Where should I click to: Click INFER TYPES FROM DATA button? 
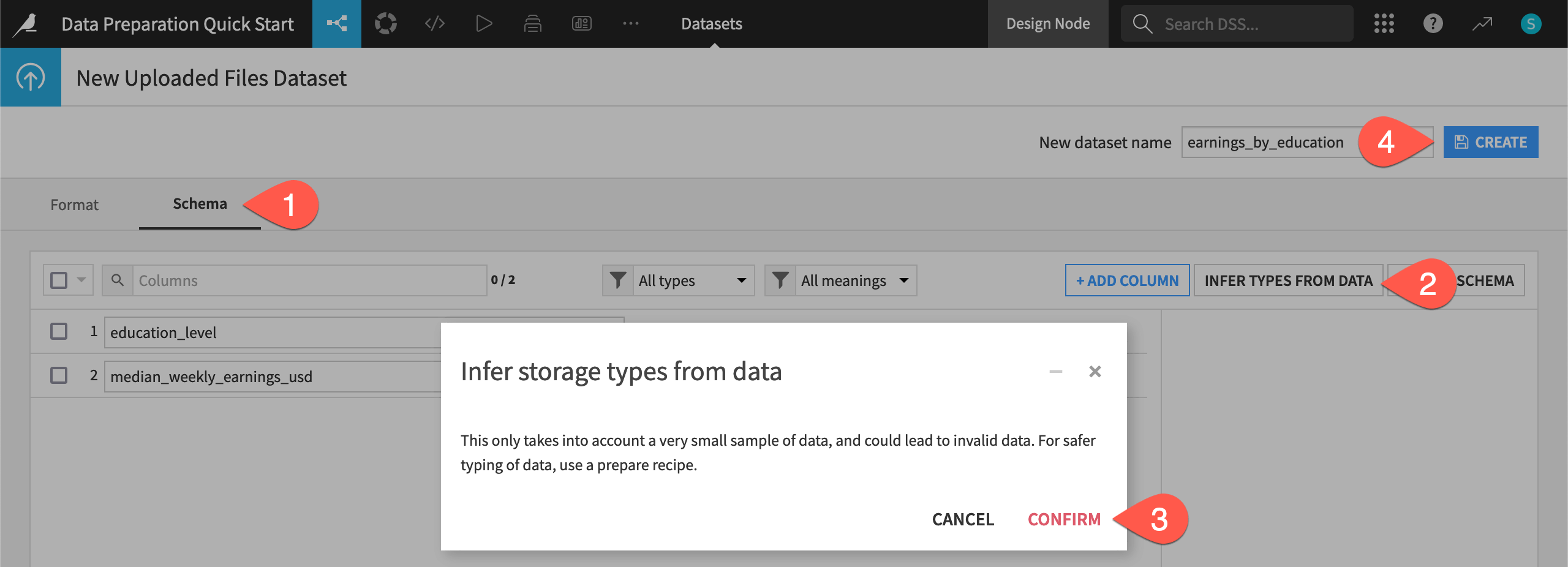(x=1288, y=280)
